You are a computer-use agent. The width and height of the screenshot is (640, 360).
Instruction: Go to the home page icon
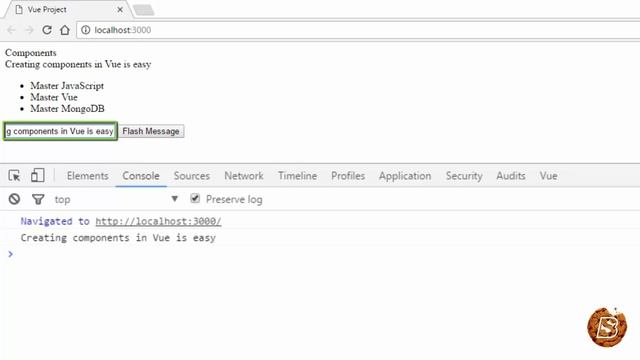pos(64,30)
